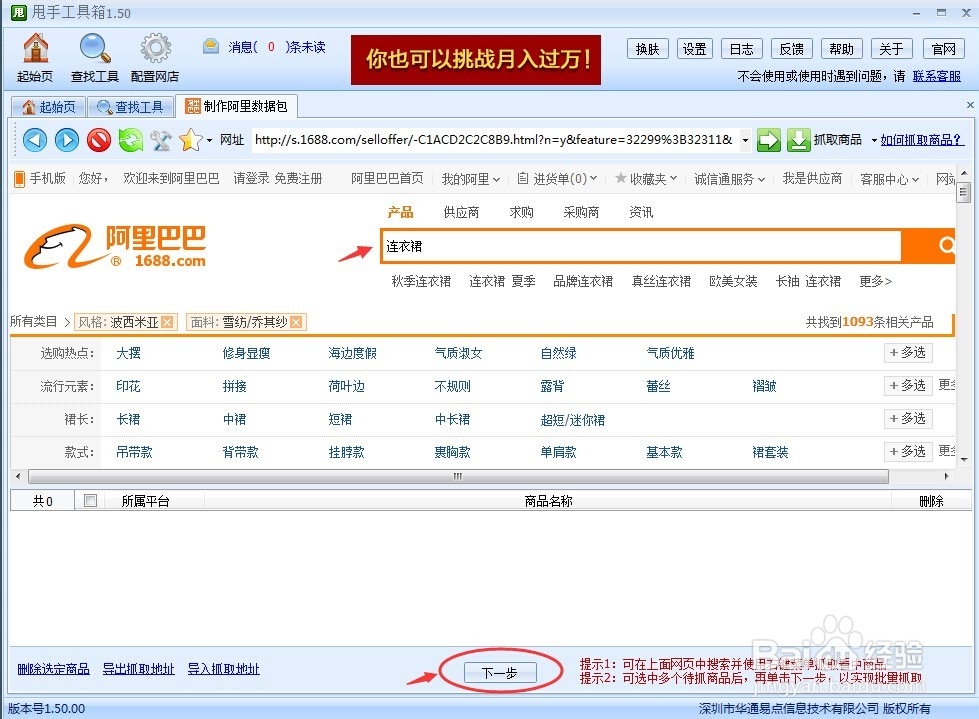
Task: Open 查找工具 magnifier icon in top toolbar
Action: click(95, 48)
